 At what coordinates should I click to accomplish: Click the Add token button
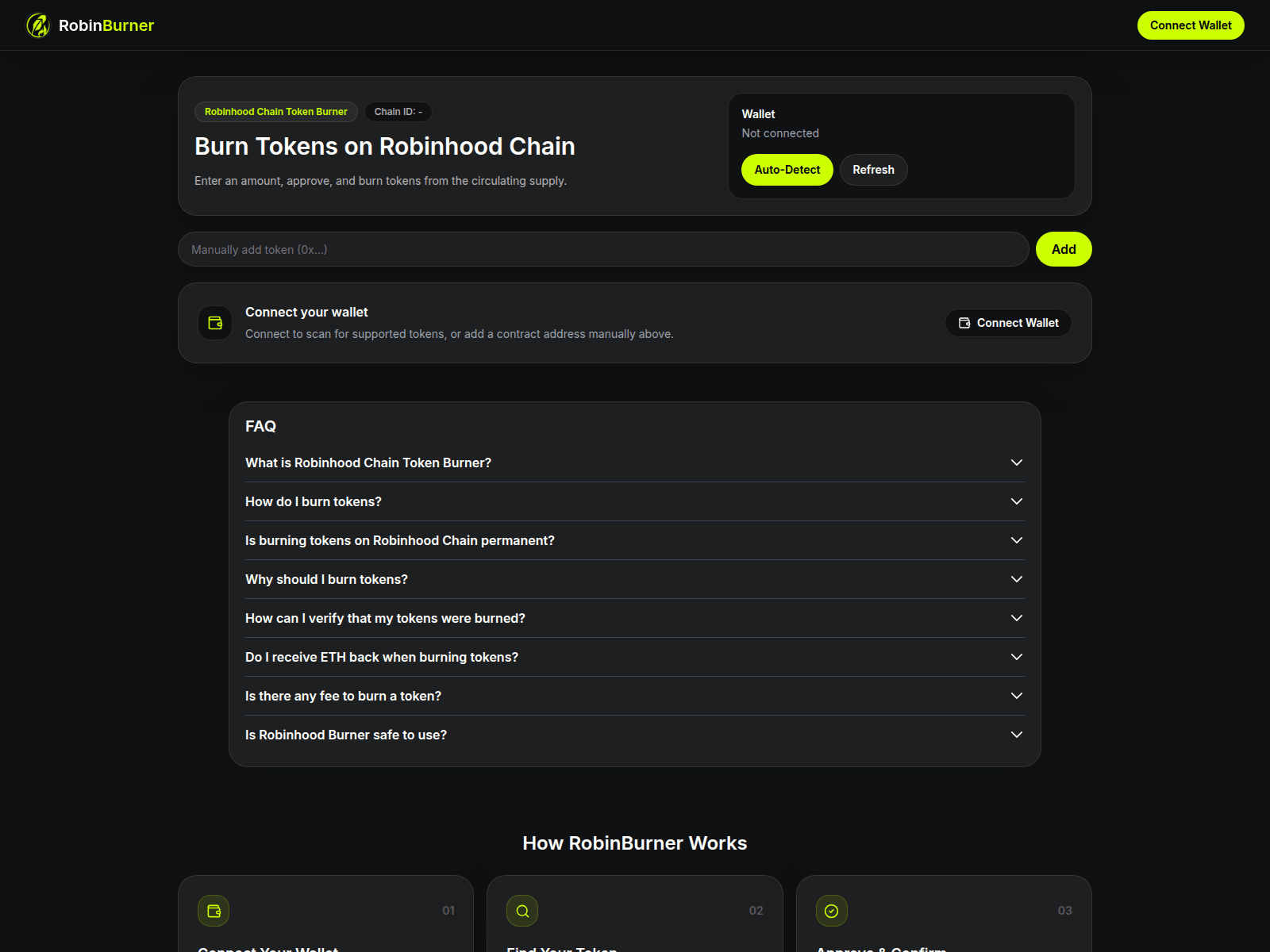click(1064, 249)
